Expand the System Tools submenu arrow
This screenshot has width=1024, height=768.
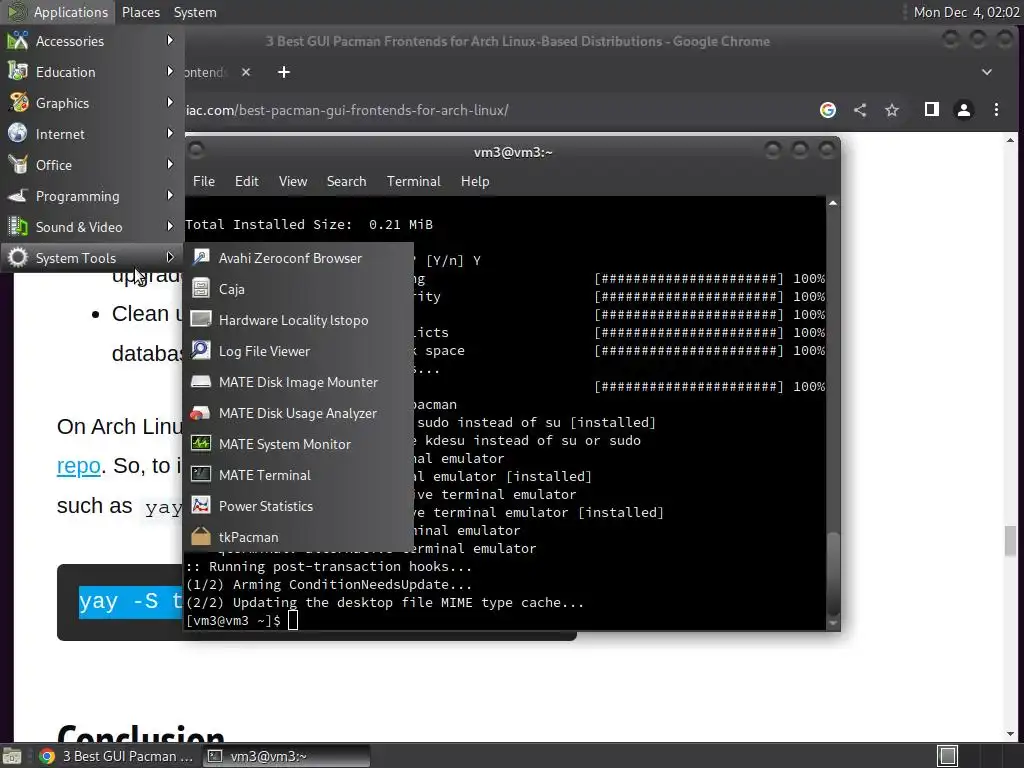[x=170, y=257]
